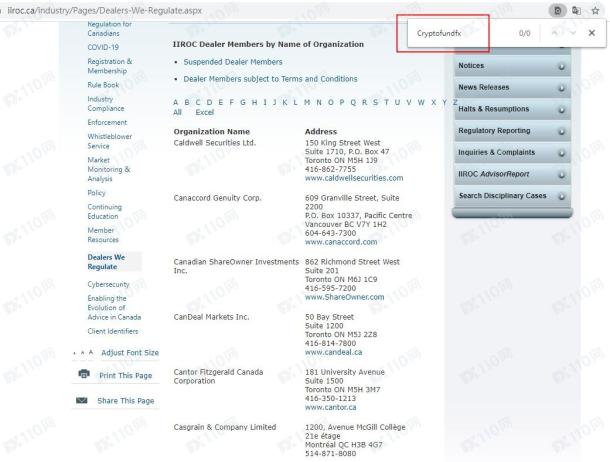The height and width of the screenshot is (462, 610).
Task: Open Enforcement nav item
Action: (107, 122)
